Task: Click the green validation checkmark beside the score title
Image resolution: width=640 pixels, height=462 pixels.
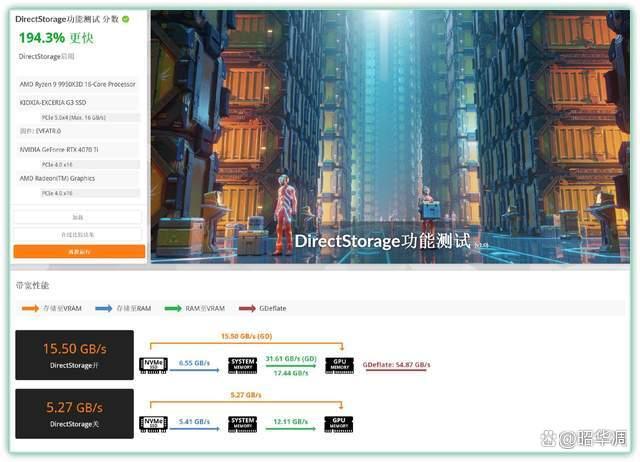Action: click(126, 19)
